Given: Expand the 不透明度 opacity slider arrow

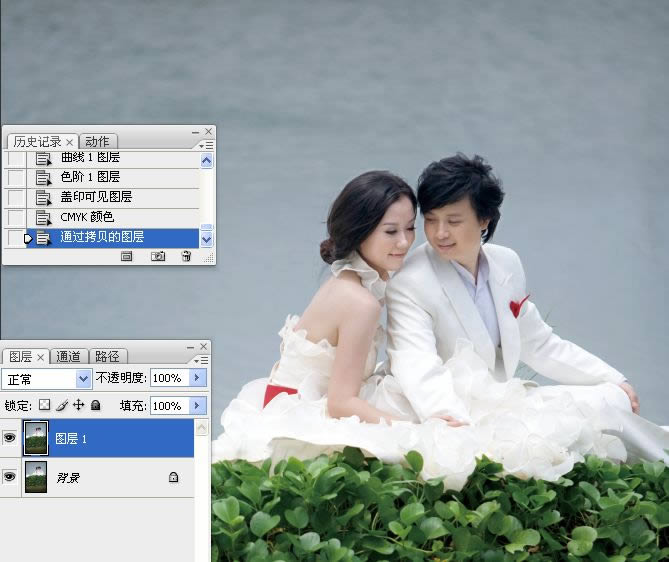Looking at the screenshot, I should (197, 379).
